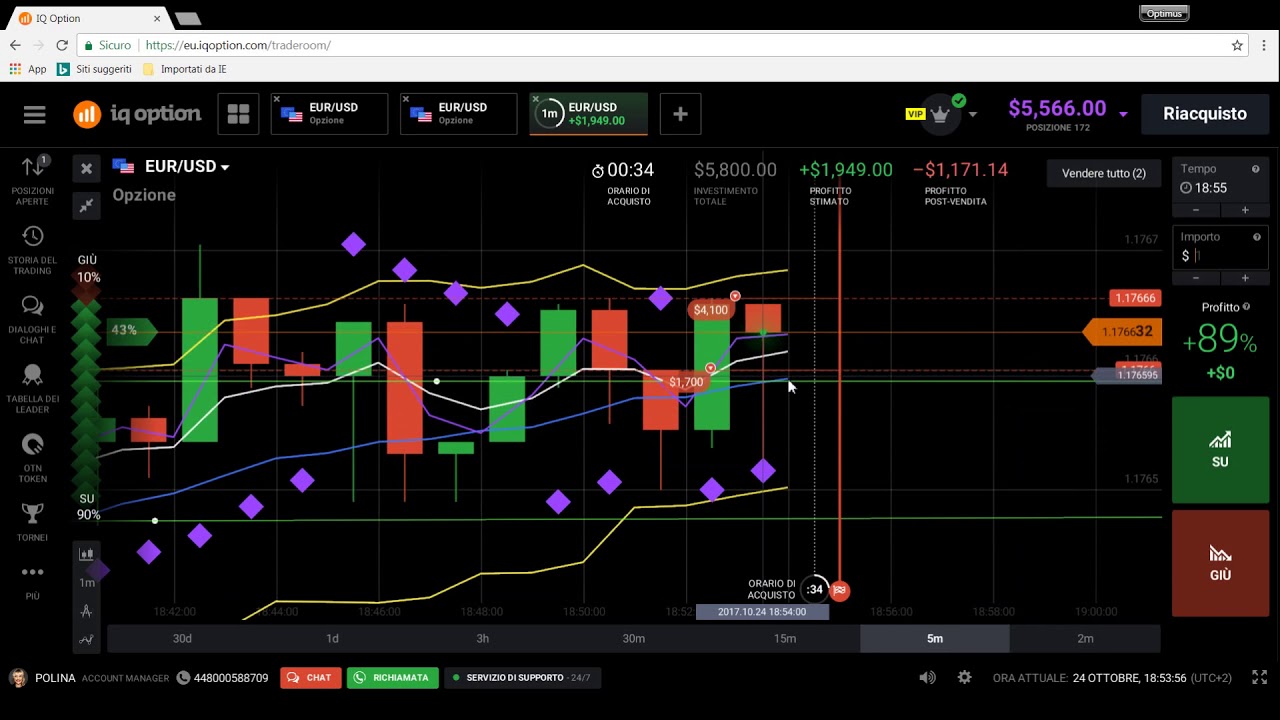Select the 2m time range

(x=1085, y=638)
